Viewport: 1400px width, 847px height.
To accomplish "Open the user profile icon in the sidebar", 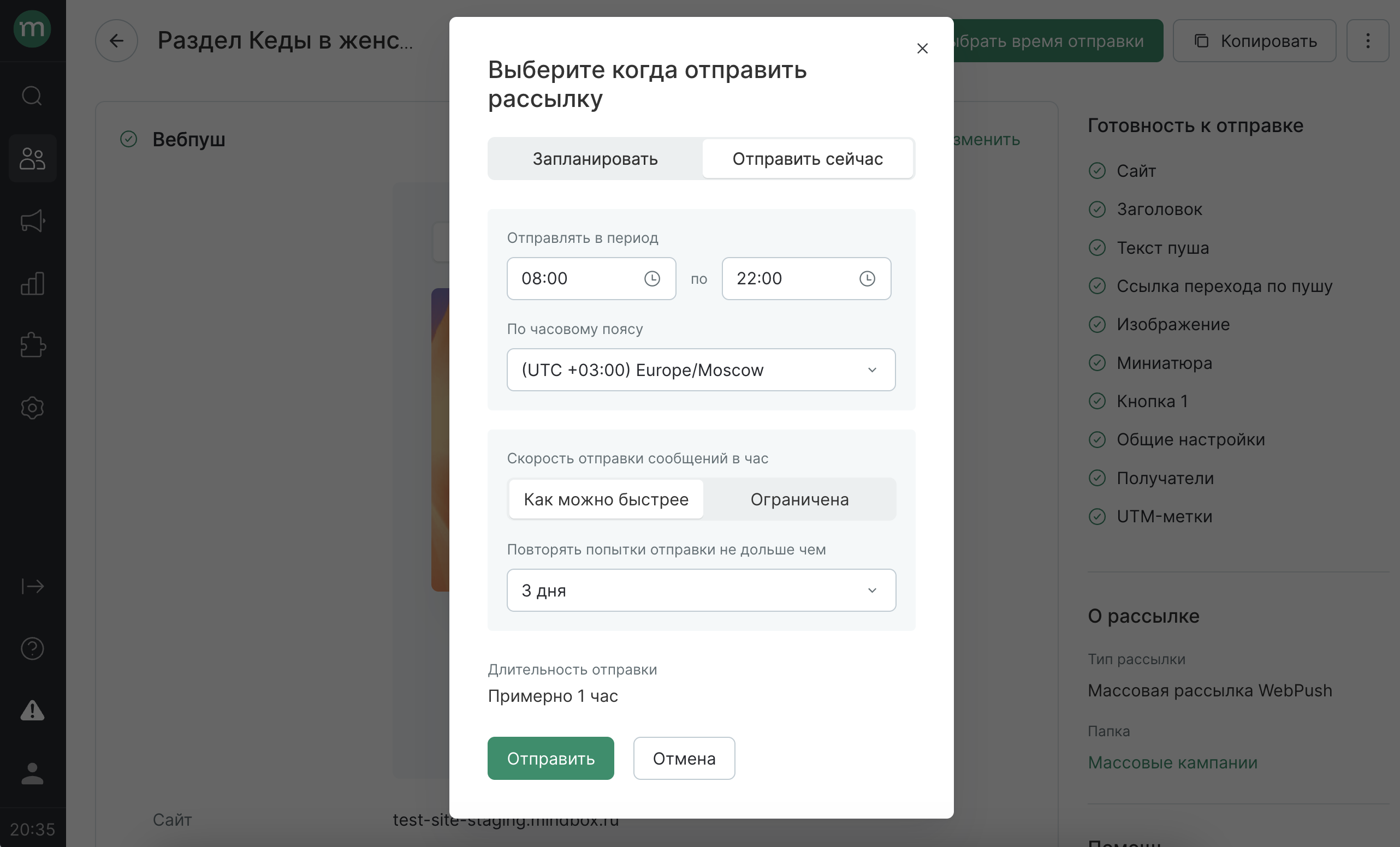I will (32, 773).
